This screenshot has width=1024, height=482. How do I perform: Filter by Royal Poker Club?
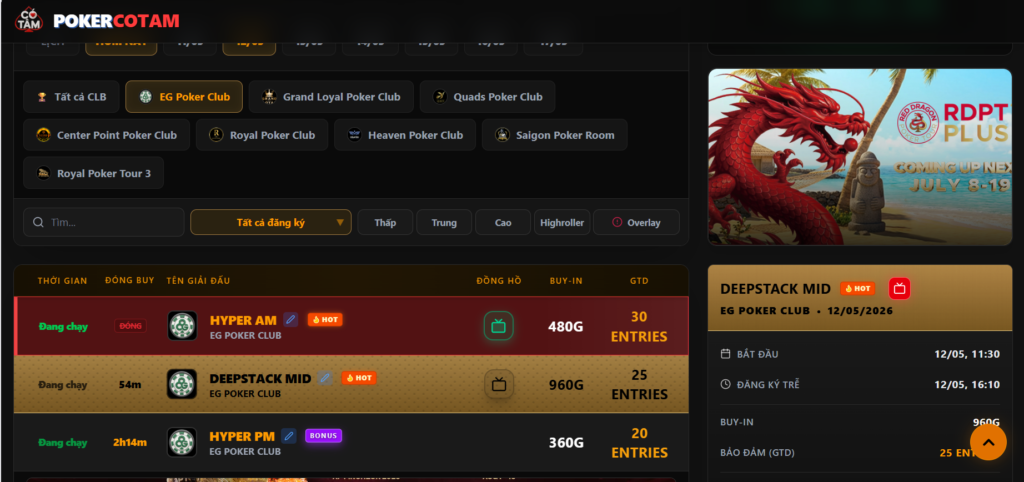click(262, 135)
